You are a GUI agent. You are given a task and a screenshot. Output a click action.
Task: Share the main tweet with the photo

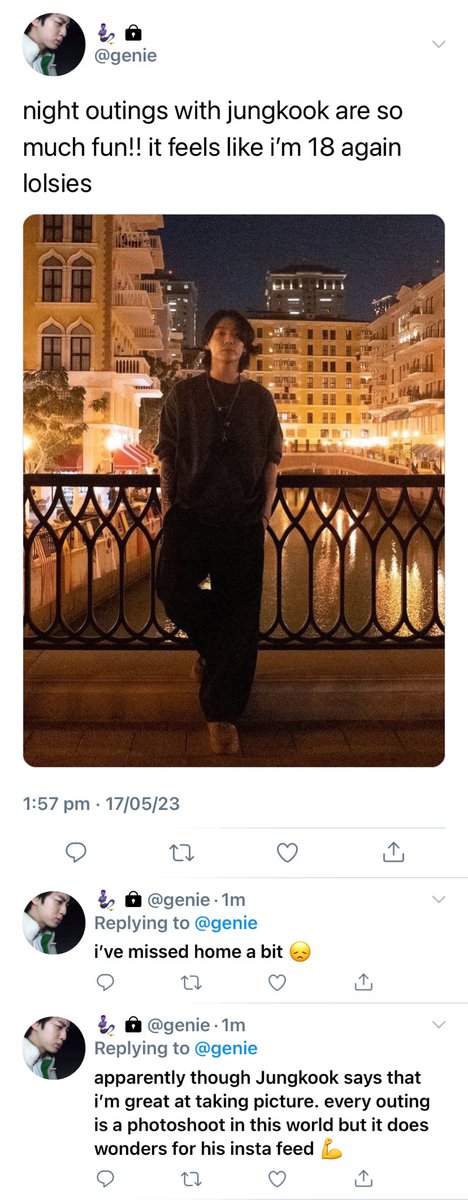[393, 852]
